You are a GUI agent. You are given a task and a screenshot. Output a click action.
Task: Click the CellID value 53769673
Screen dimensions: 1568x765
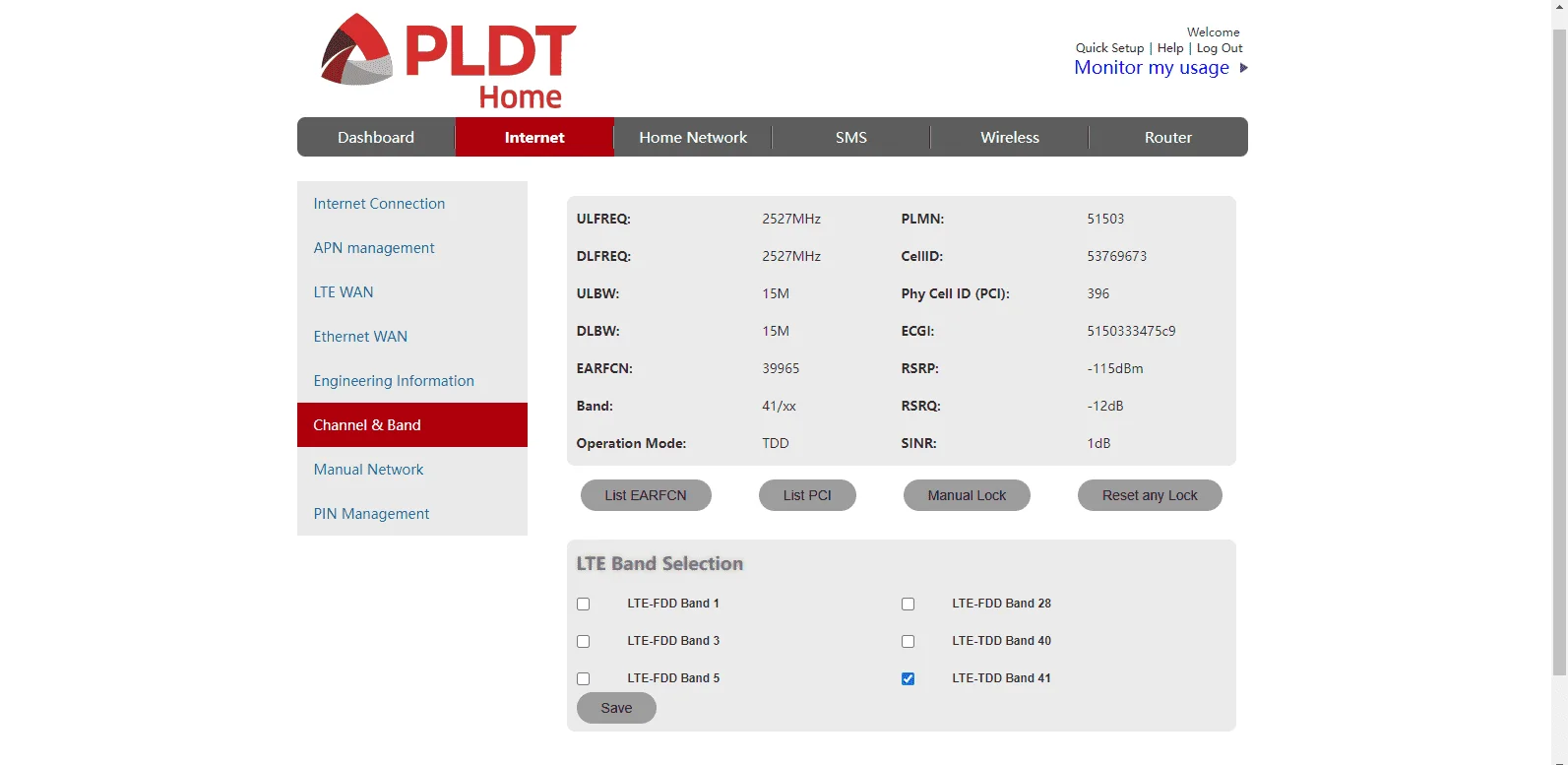point(1116,256)
